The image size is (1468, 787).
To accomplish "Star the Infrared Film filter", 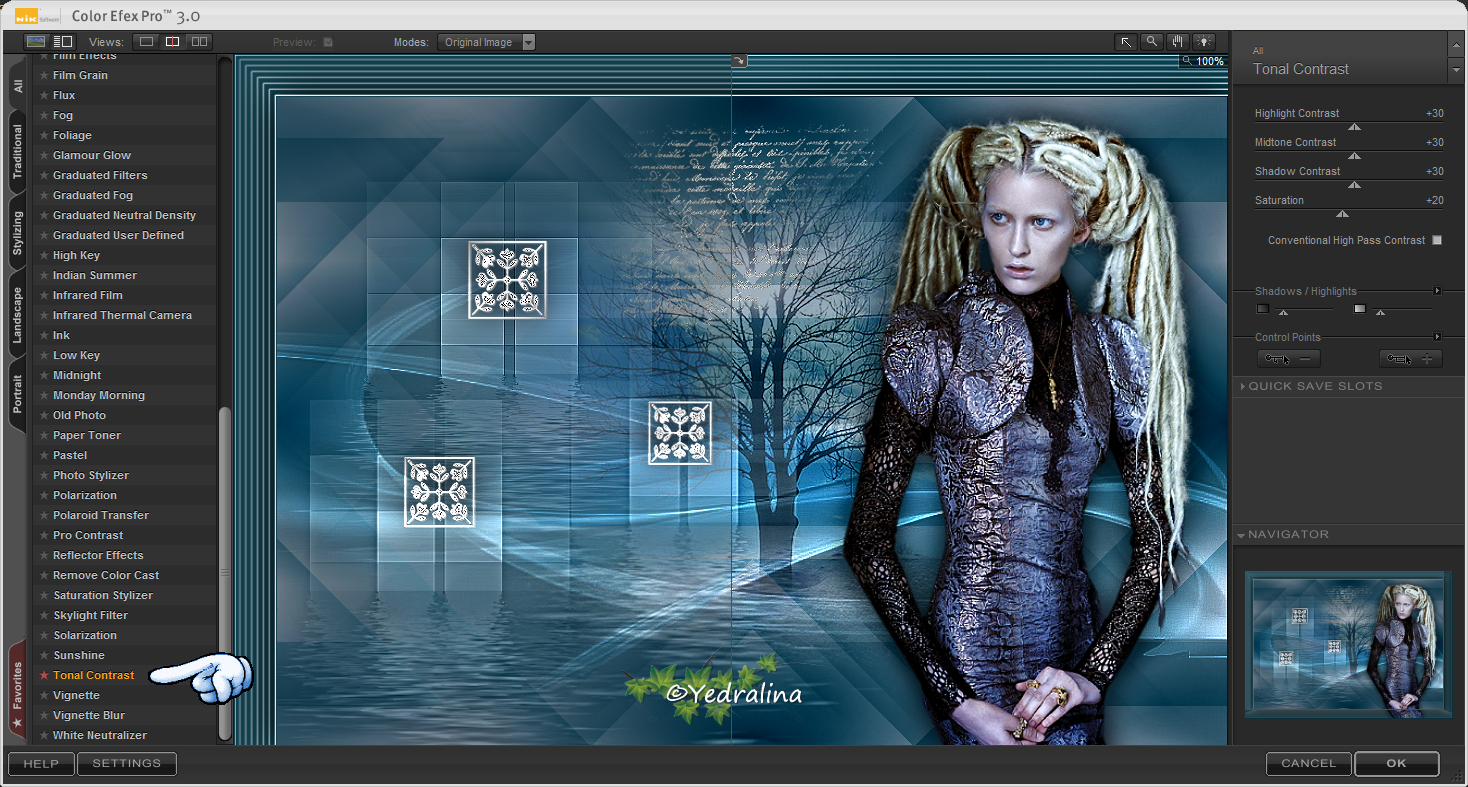I will point(44,295).
